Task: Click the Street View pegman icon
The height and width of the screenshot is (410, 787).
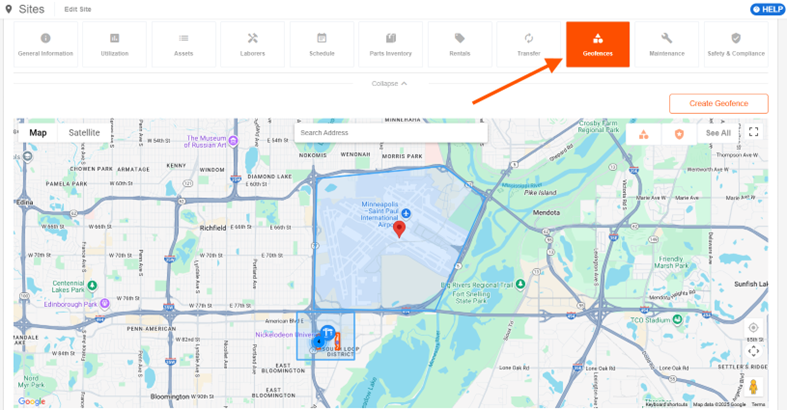Action: click(x=753, y=387)
